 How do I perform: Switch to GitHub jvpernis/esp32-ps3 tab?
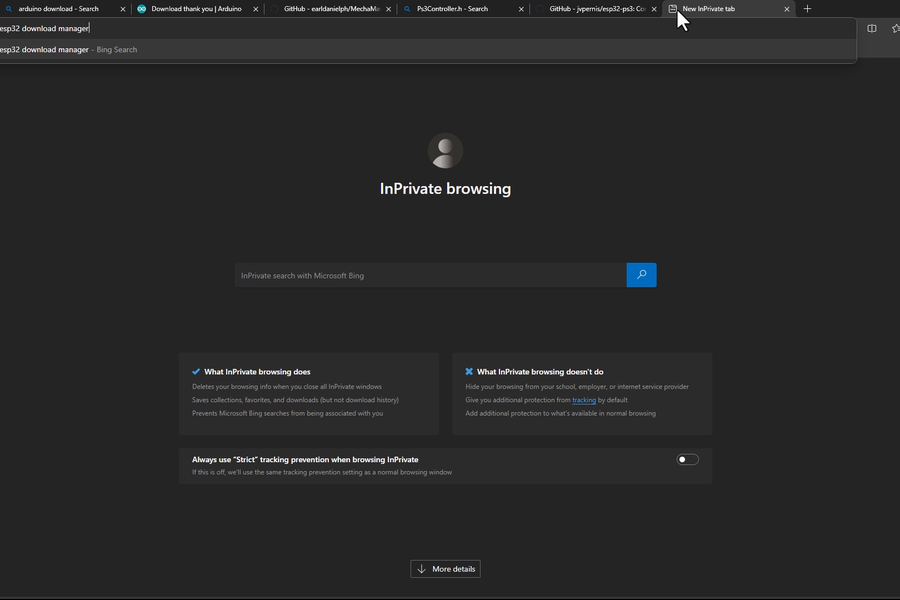(596, 9)
